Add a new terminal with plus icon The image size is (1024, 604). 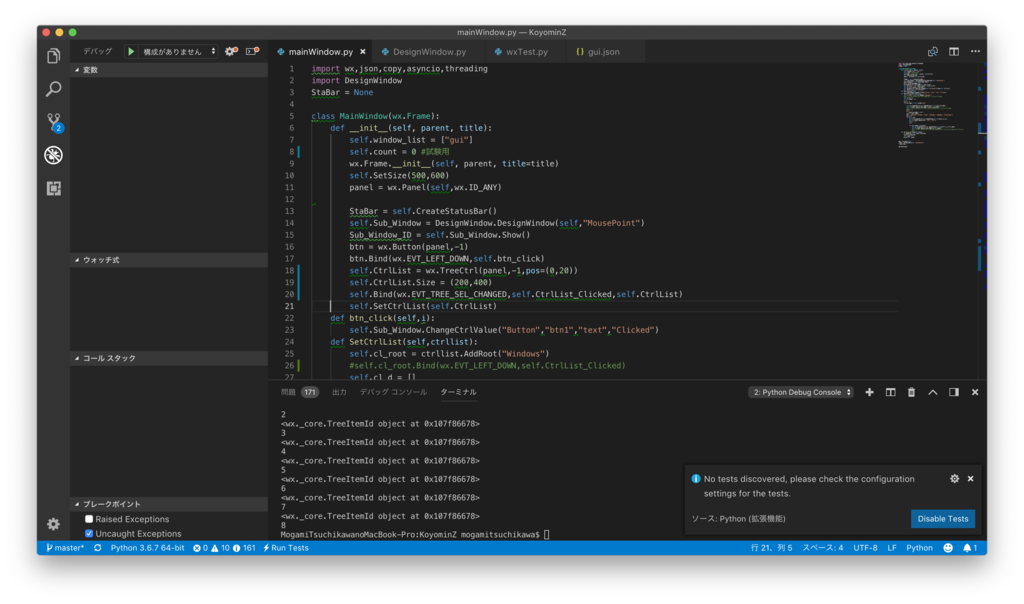tap(869, 392)
